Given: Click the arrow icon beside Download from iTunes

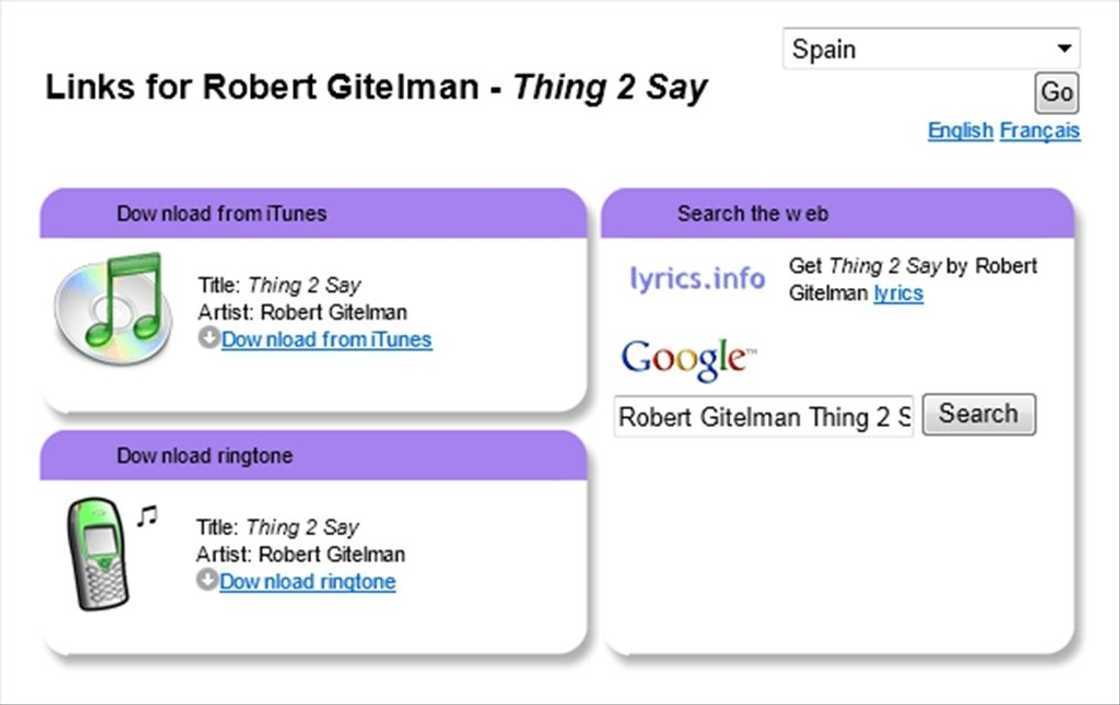Looking at the screenshot, I should pyautogui.click(x=209, y=338).
